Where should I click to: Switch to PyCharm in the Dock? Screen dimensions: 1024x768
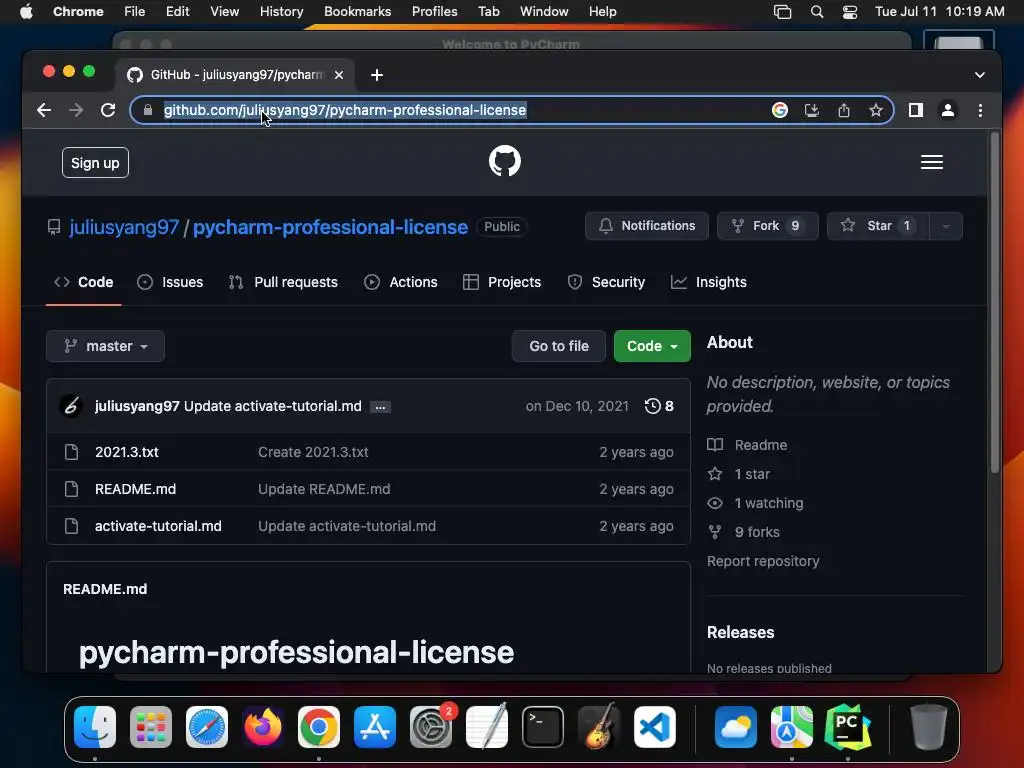[848, 727]
